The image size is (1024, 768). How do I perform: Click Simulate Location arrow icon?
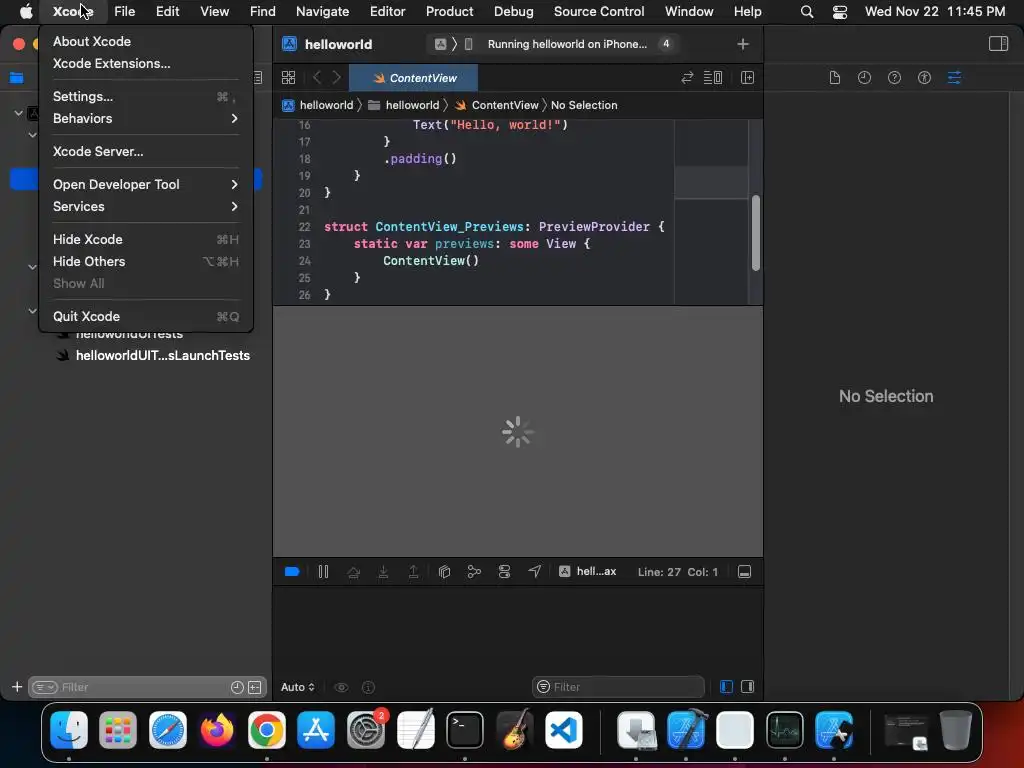point(534,572)
